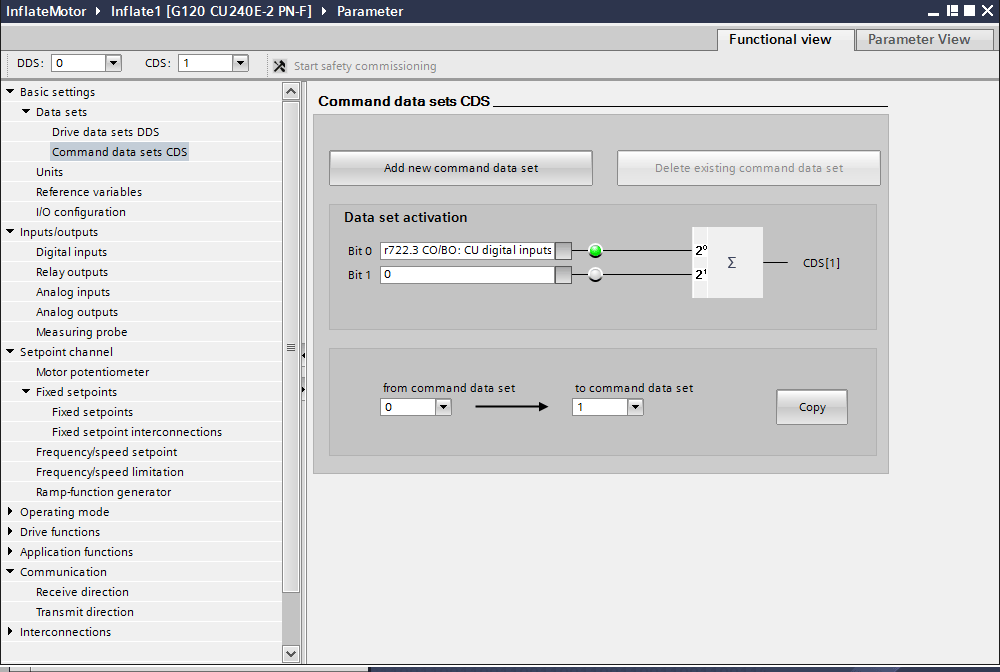The image size is (1000, 672).
Task: Click the scroll-up arrow of navigation tree
Action: (x=291, y=91)
